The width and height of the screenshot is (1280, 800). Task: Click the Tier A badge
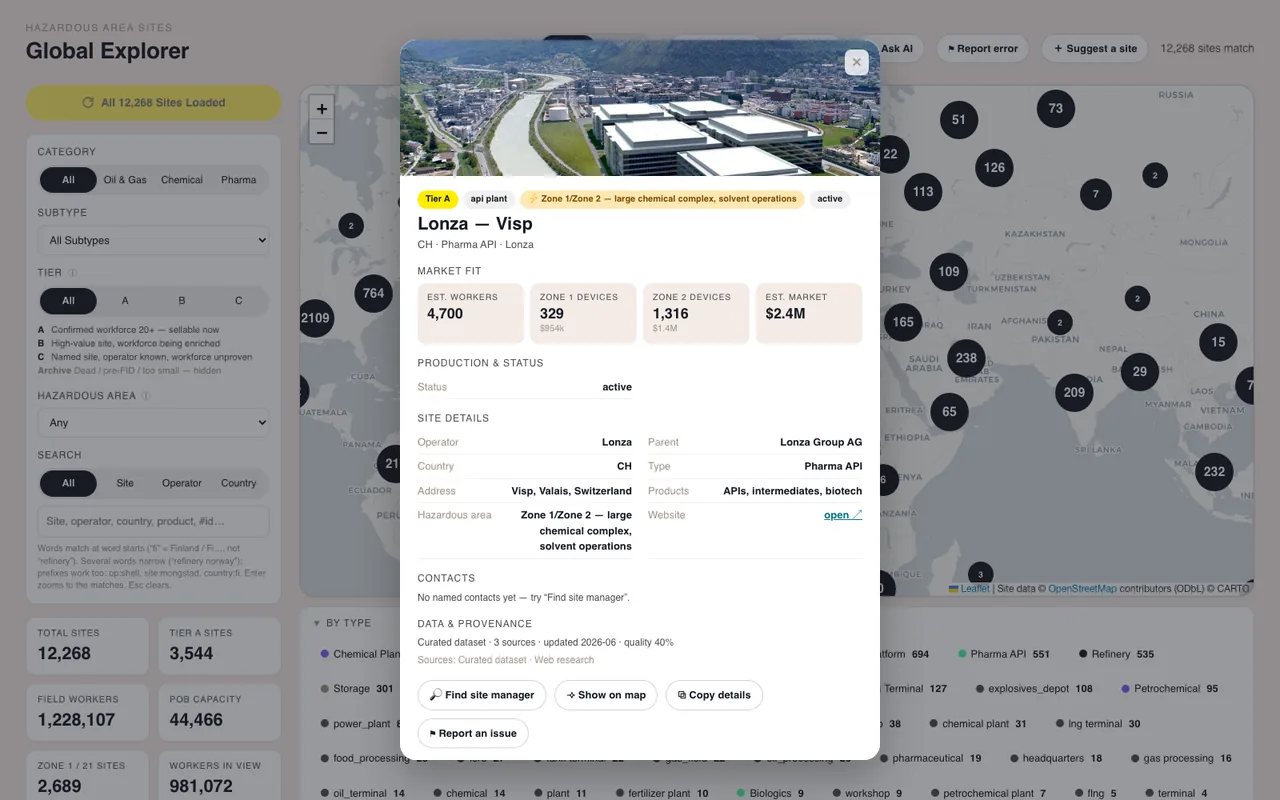coord(438,199)
